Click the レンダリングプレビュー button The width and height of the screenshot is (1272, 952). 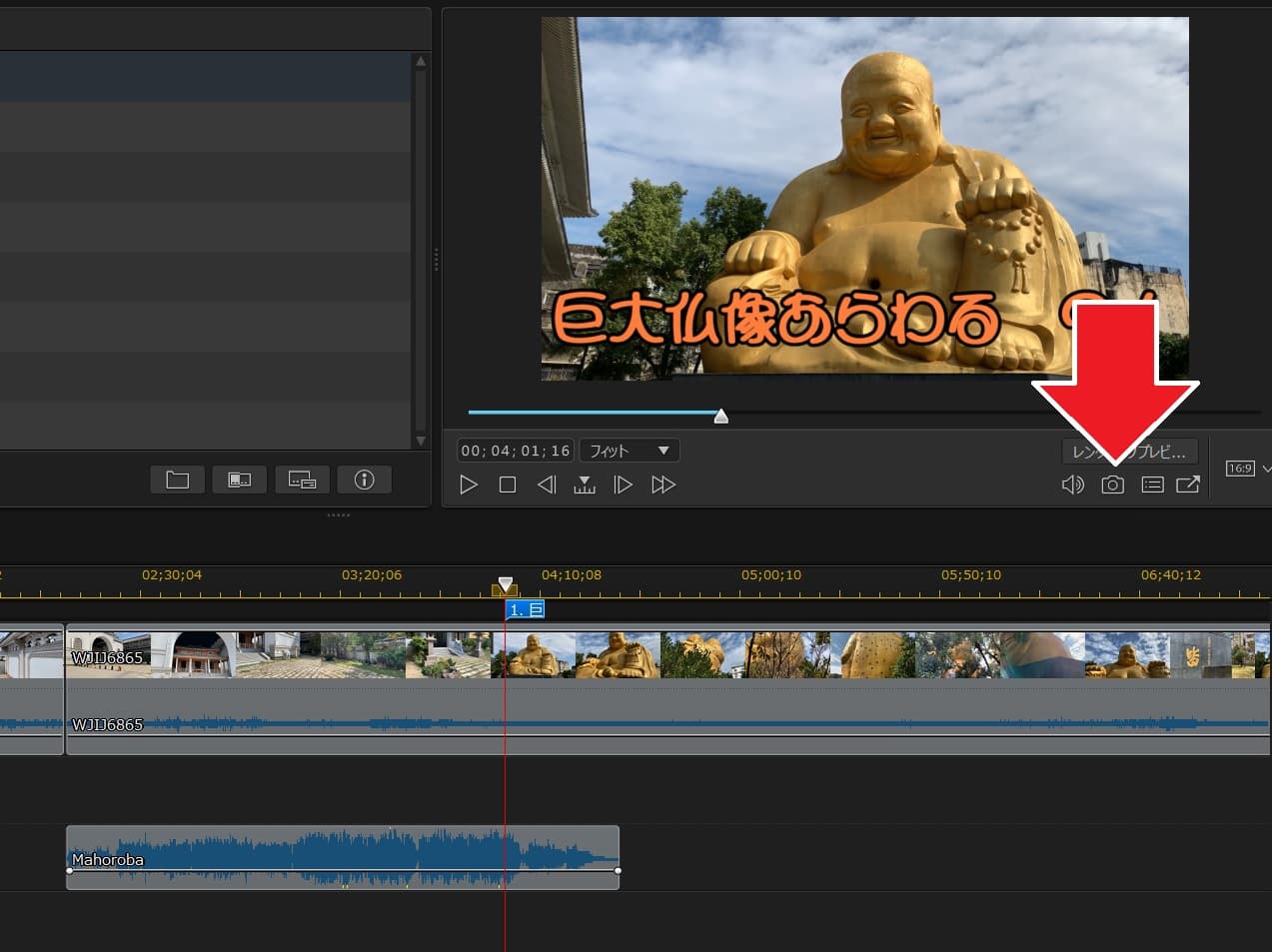tap(1129, 452)
